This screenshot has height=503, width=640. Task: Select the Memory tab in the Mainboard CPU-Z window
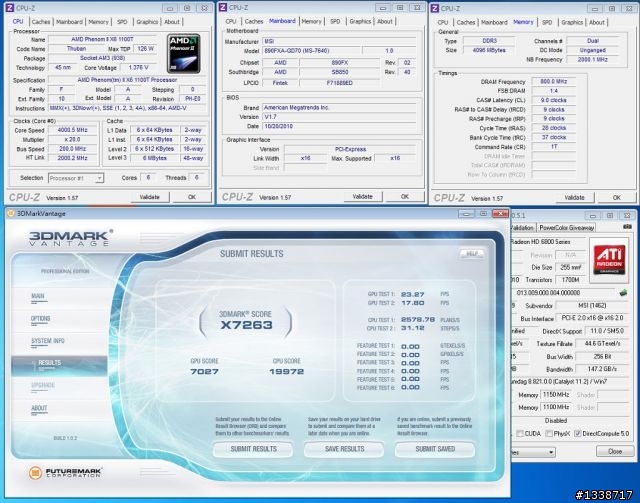click(311, 21)
